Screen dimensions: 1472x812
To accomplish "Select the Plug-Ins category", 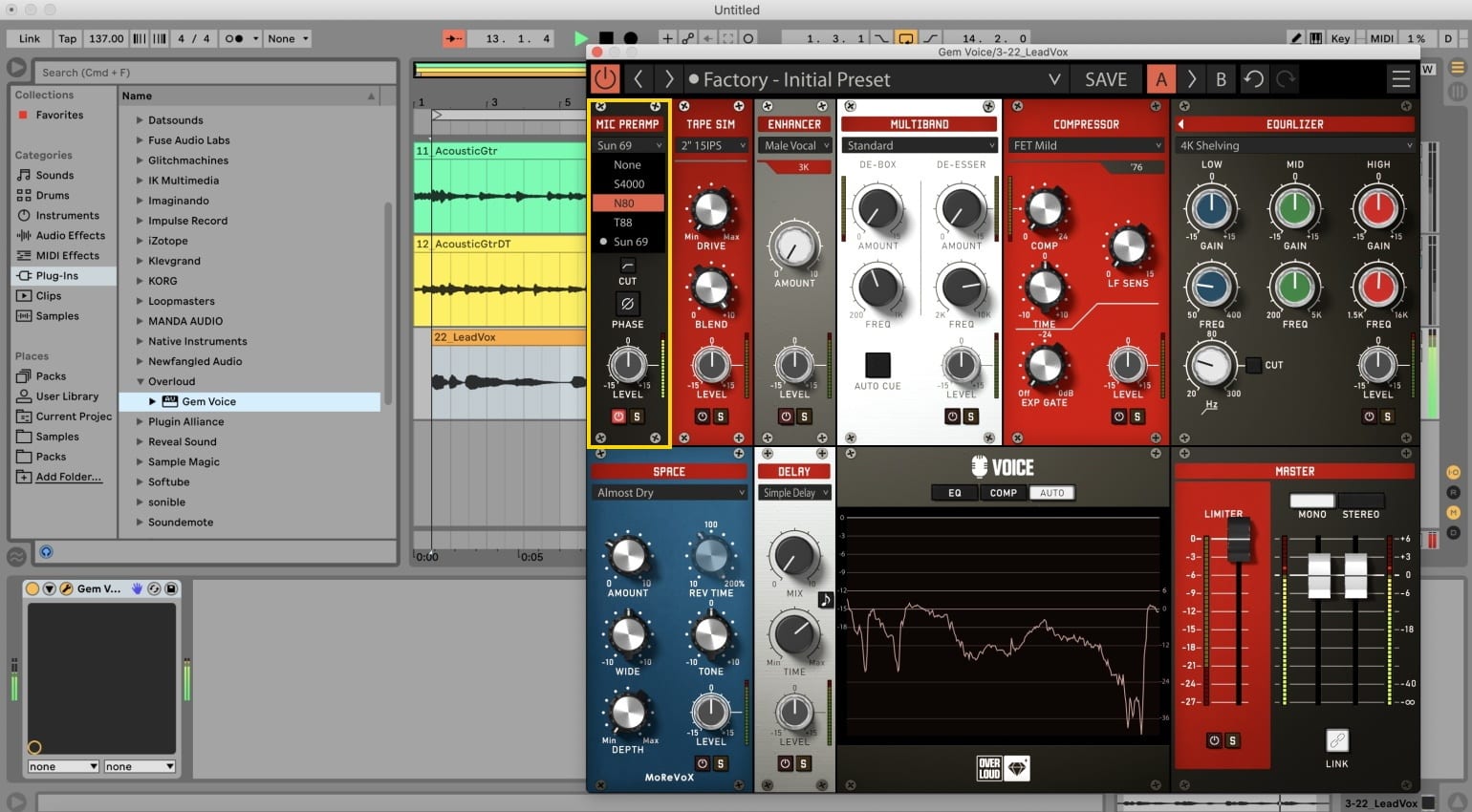I will click(63, 275).
